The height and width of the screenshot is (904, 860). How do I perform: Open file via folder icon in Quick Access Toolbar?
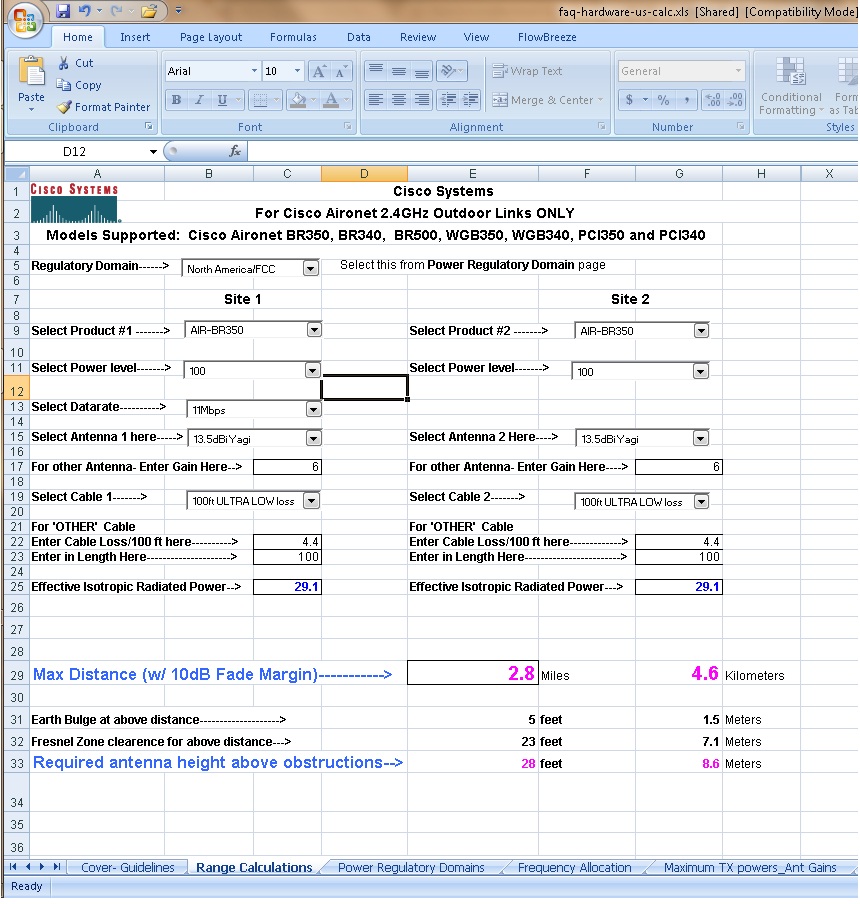tap(149, 10)
